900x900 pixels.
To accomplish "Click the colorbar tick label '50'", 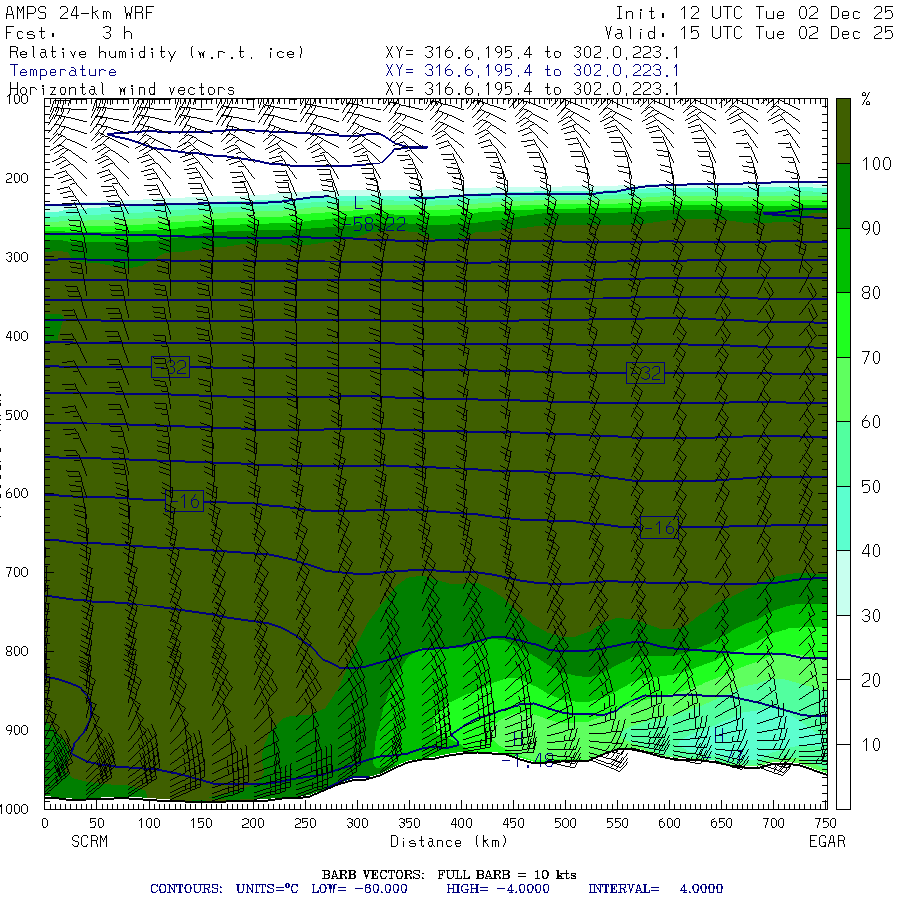I will (x=871, y=487).
